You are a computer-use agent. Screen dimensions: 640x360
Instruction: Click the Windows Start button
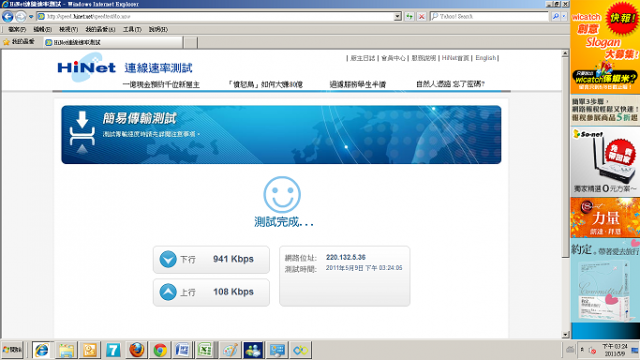tap(12, 350)
